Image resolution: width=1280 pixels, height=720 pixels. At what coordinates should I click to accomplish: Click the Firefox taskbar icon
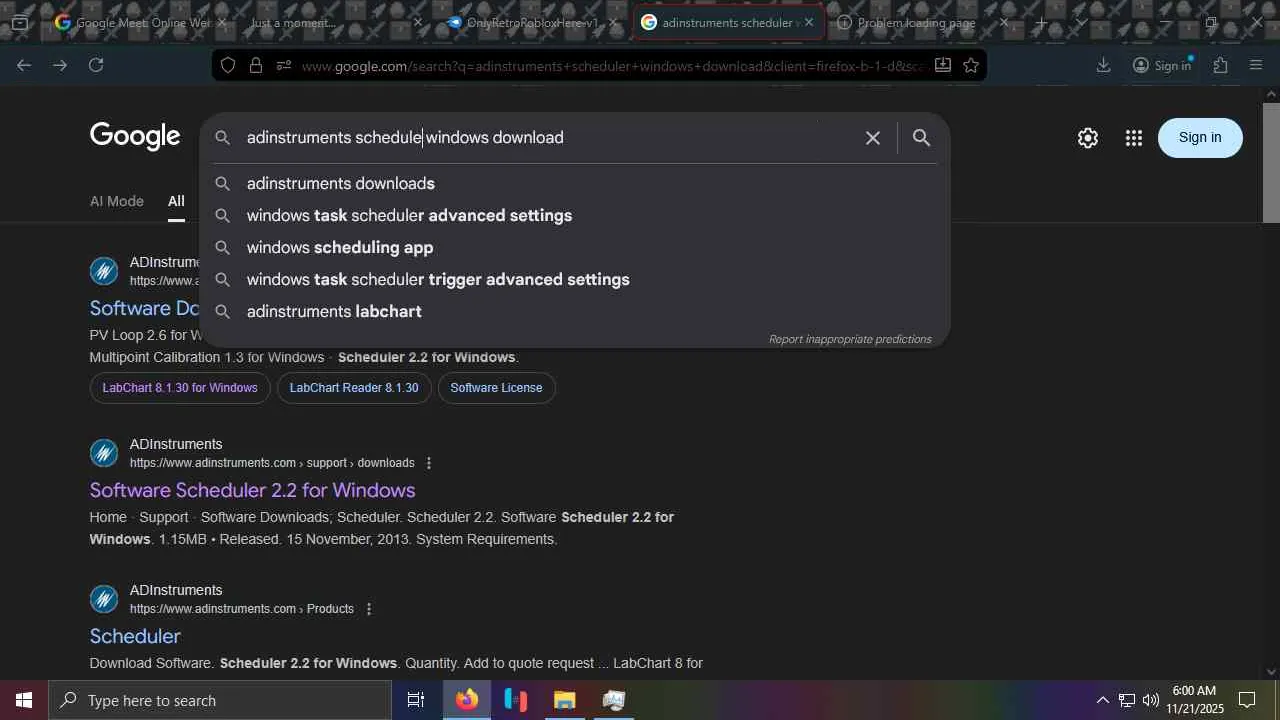pos(466,700)
